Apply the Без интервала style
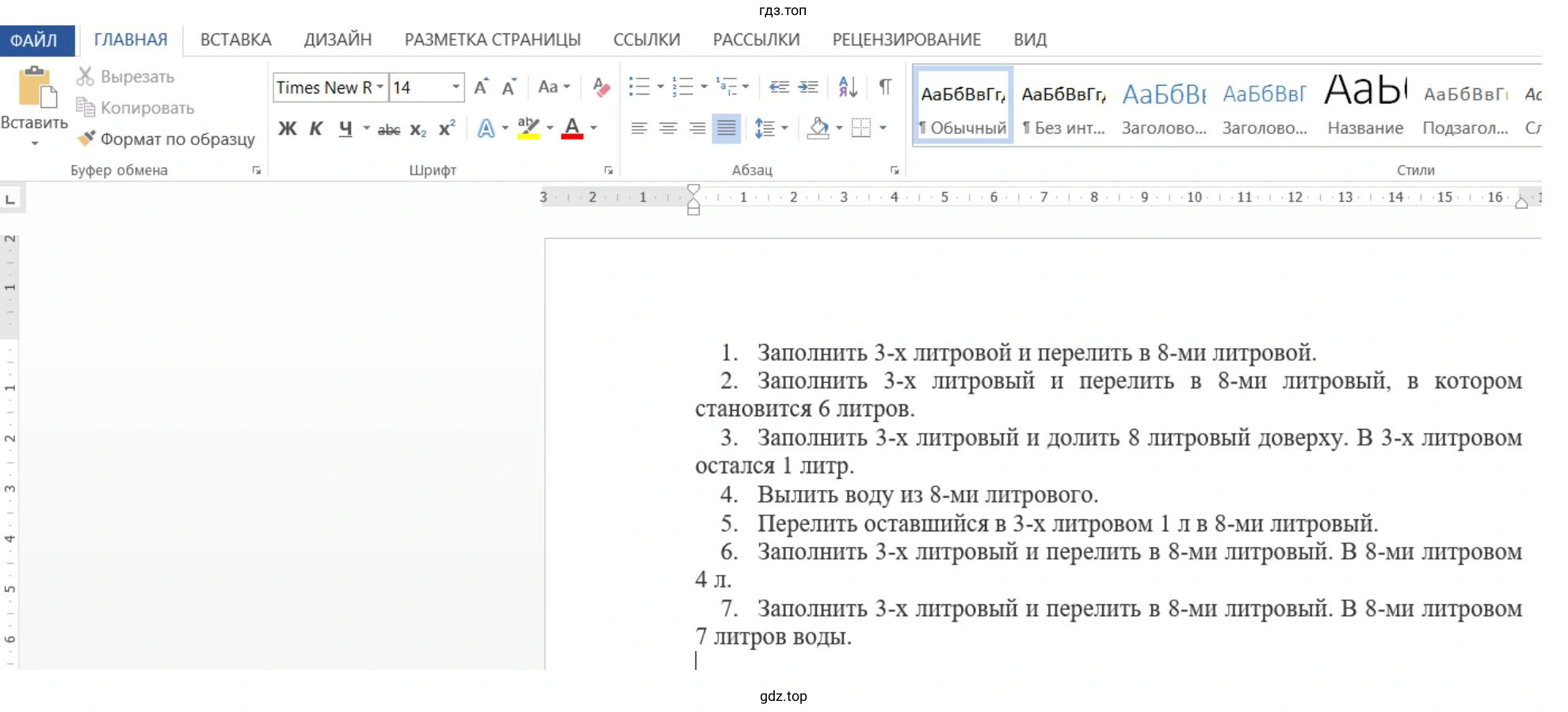This screenshot has height=712, width=1568. pos(1063,105)
